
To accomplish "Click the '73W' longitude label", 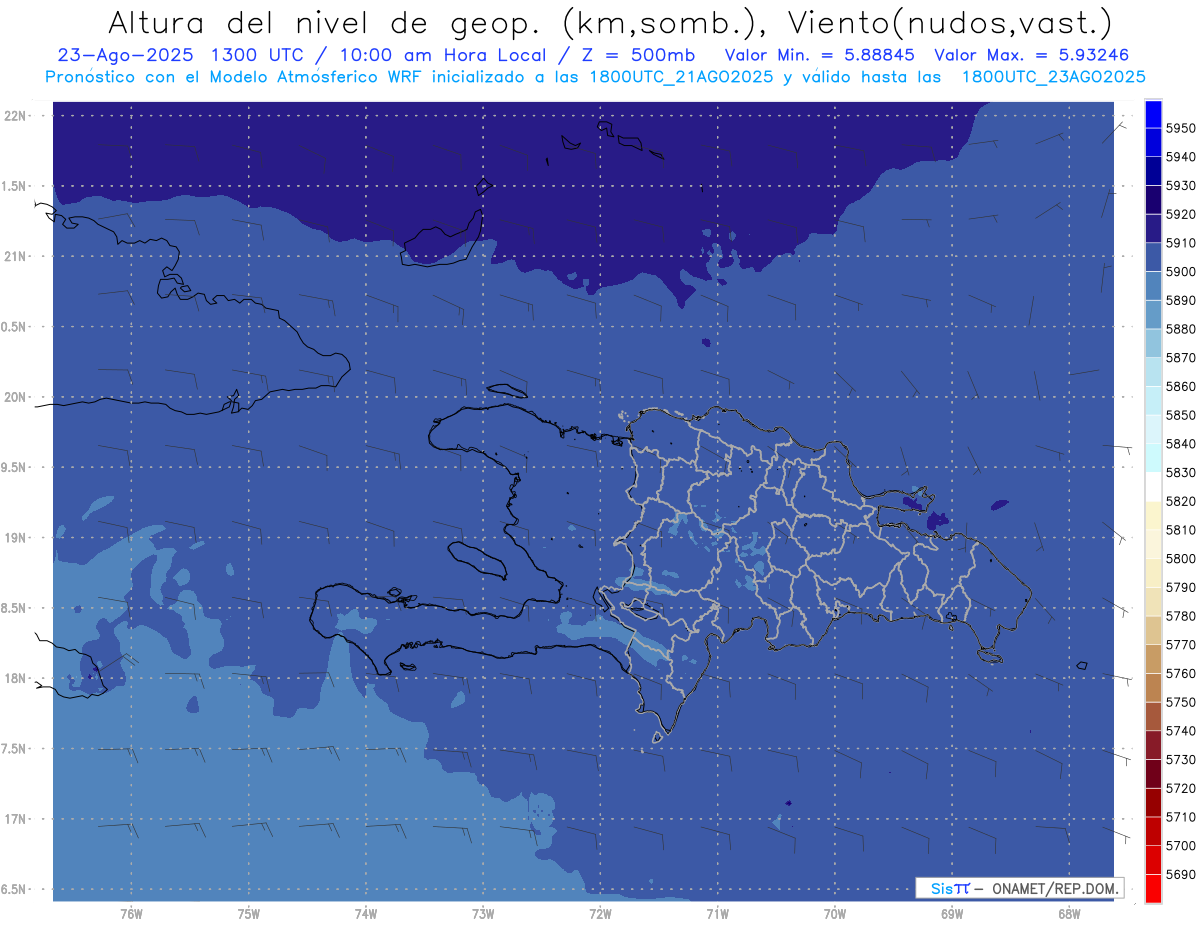I will tap(483, 913).
